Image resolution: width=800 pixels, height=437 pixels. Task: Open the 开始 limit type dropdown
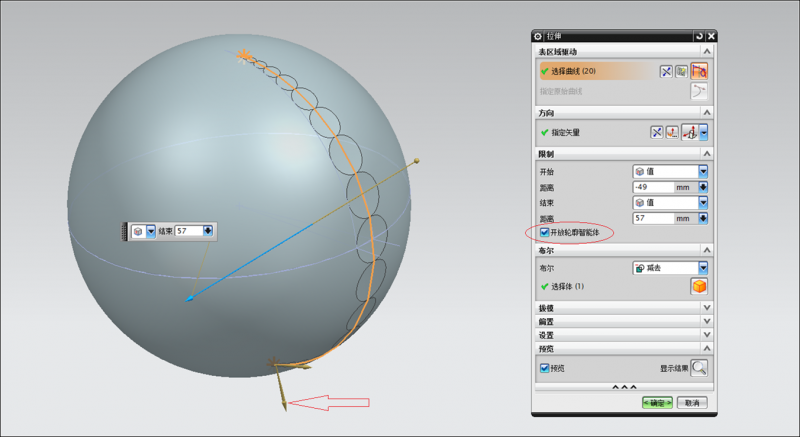pos(703,172)
